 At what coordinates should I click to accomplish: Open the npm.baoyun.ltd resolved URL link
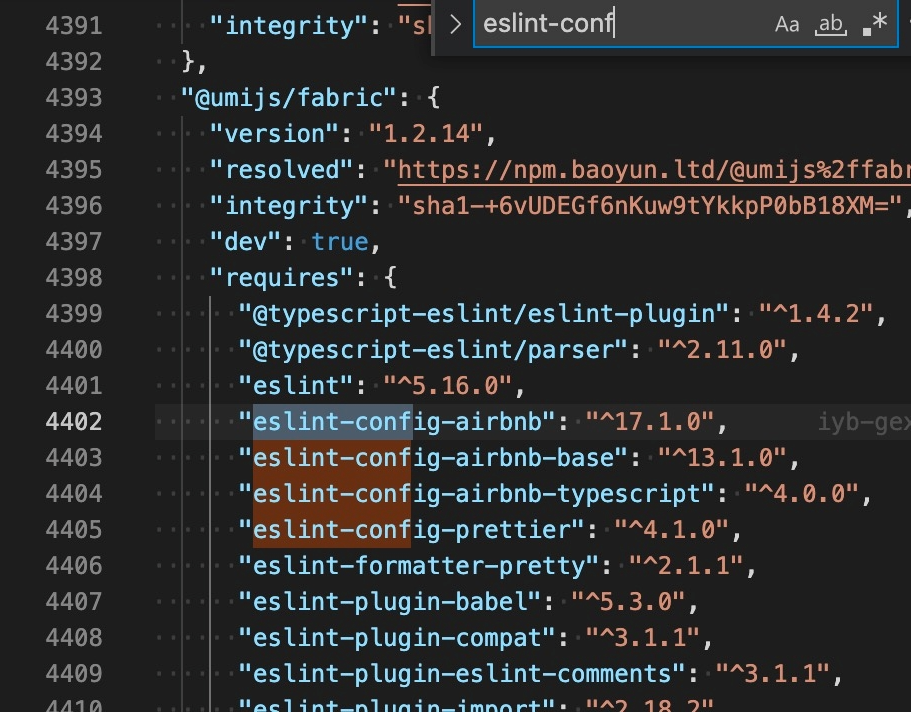tap(654, 170)
